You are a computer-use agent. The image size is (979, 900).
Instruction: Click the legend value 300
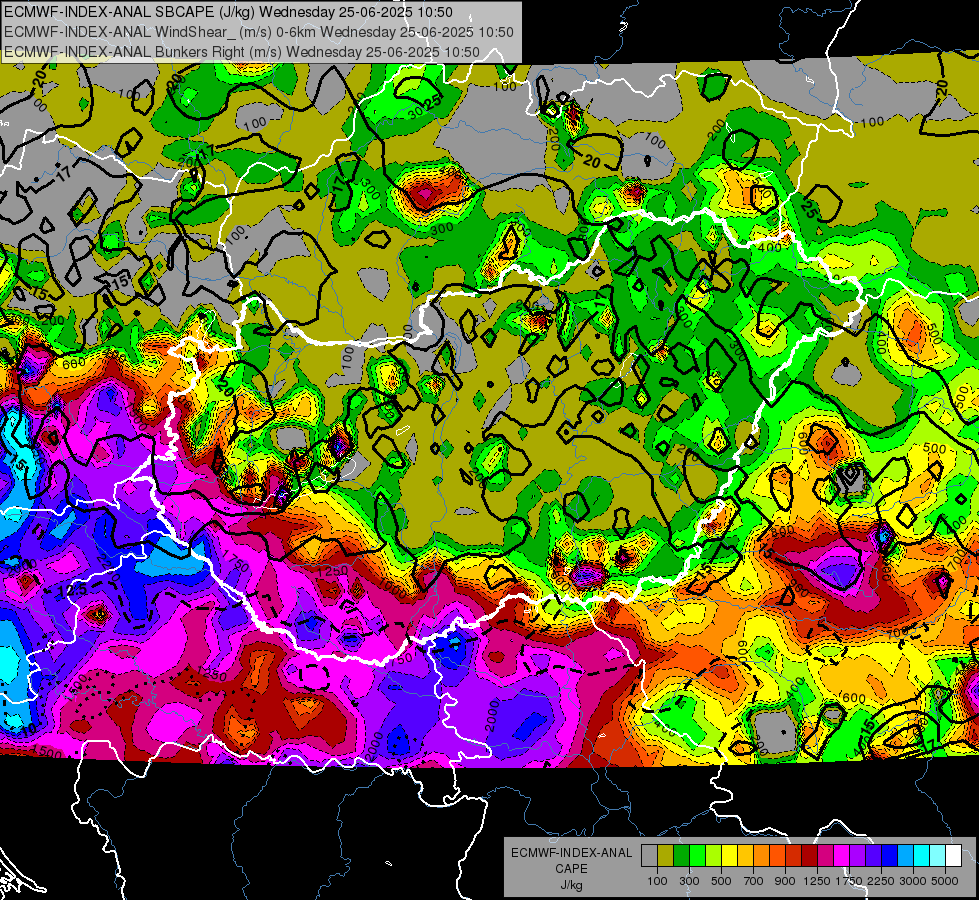689,881
